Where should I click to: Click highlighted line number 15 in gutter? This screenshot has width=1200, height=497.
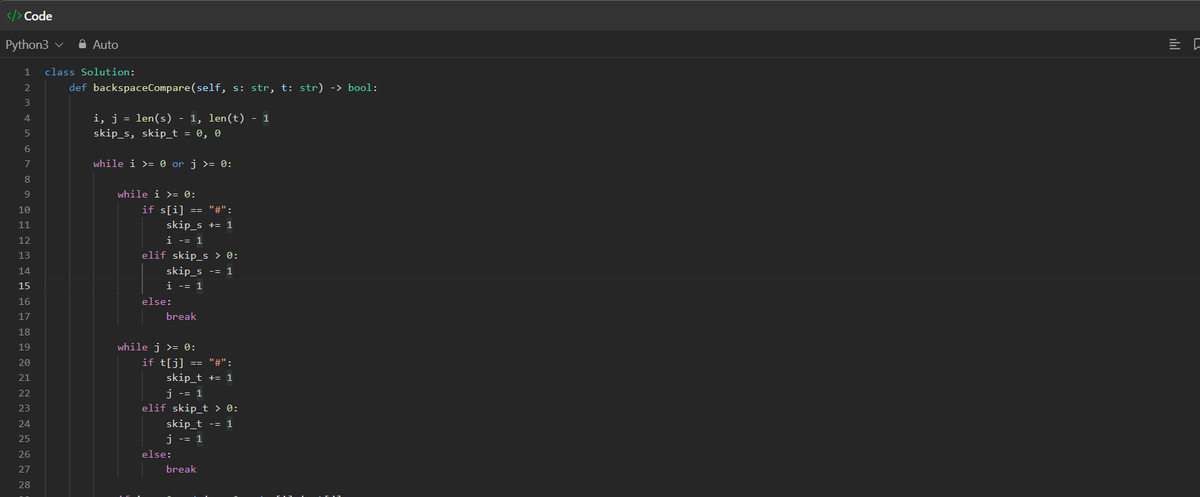click(22, 286)
